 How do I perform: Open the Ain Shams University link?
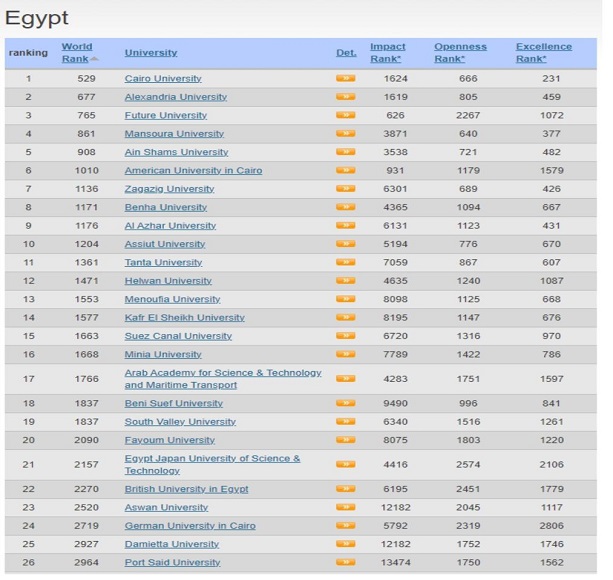coord(176,152)
